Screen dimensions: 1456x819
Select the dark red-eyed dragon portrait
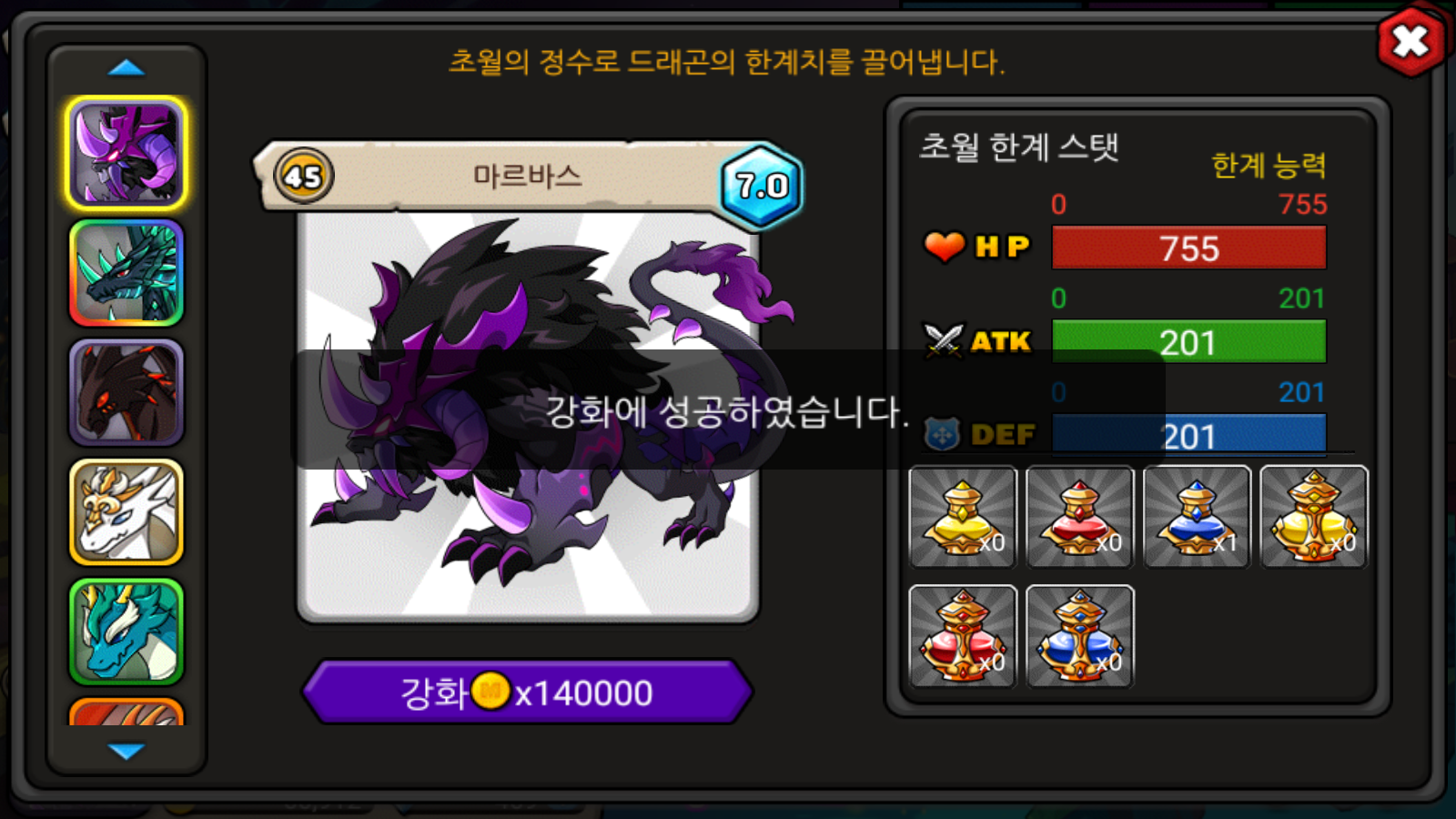[x=126, y=392]
